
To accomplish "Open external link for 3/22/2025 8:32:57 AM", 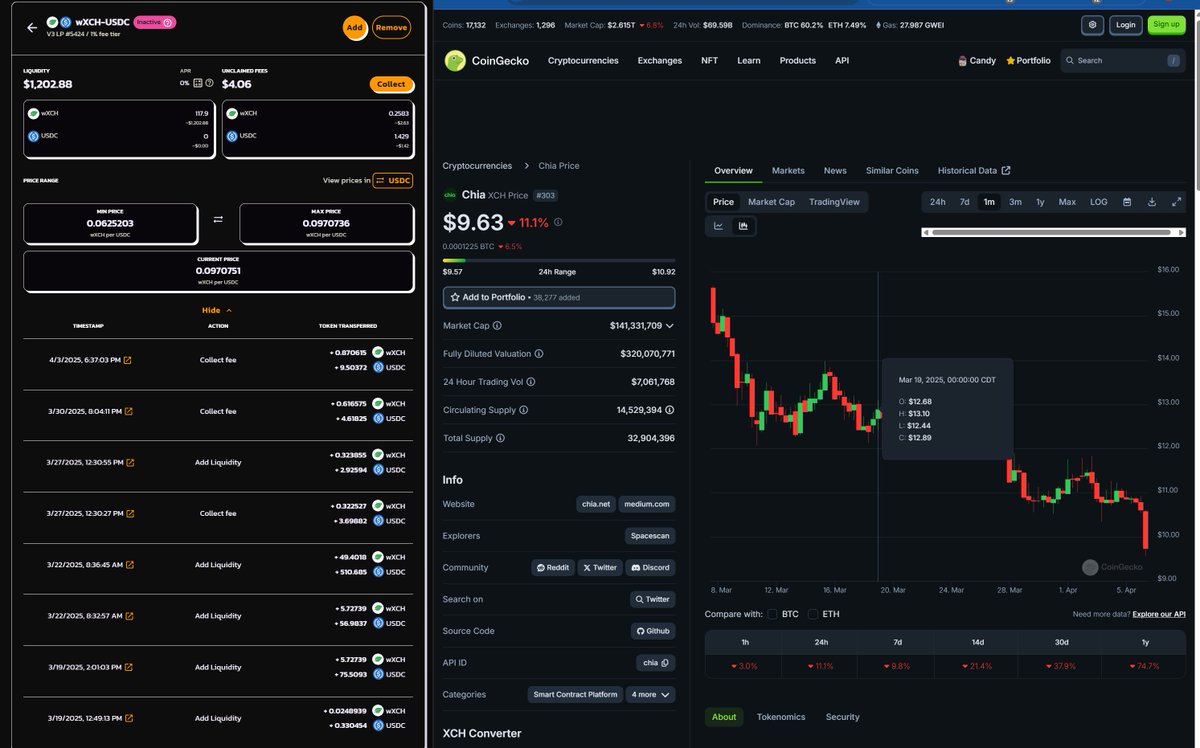I will (x=128, y=616).
